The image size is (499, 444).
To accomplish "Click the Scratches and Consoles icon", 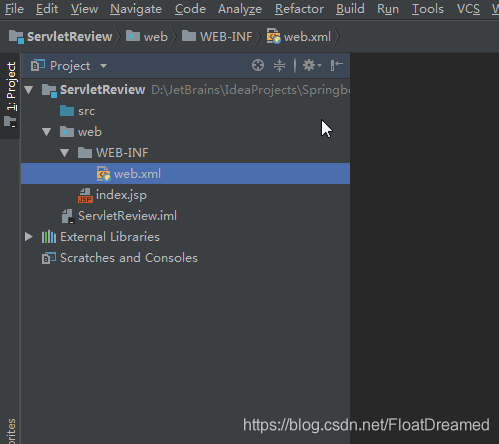I will click(49, 258).
